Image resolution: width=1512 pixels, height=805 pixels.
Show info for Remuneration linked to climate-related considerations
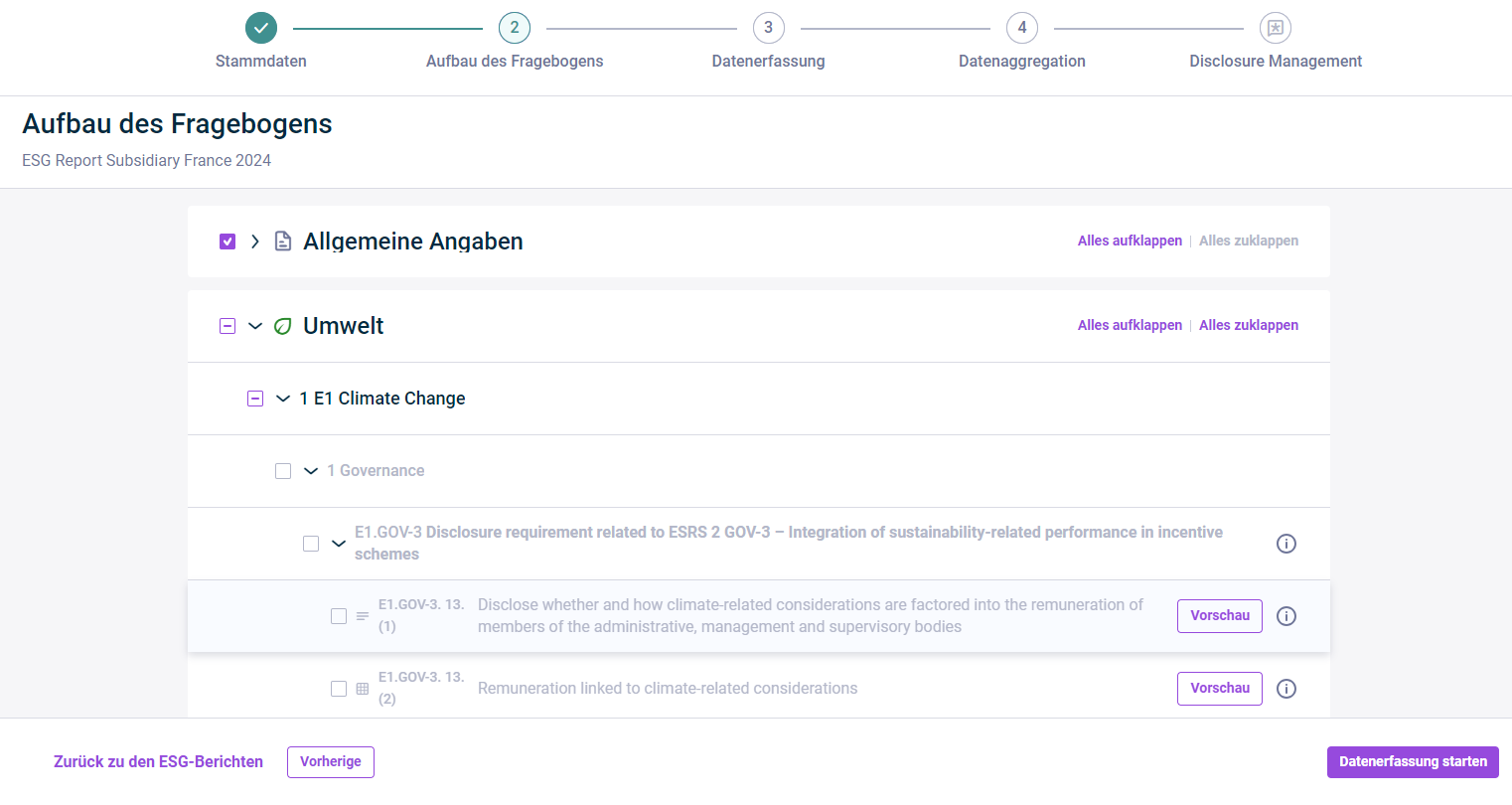(x=1286, y=689)
